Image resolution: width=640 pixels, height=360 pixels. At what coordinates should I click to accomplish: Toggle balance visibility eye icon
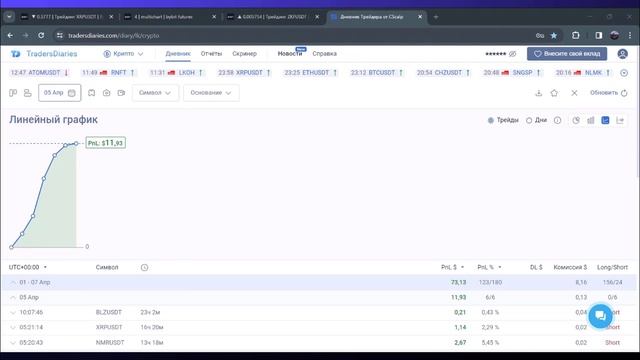tap(512, 54)
